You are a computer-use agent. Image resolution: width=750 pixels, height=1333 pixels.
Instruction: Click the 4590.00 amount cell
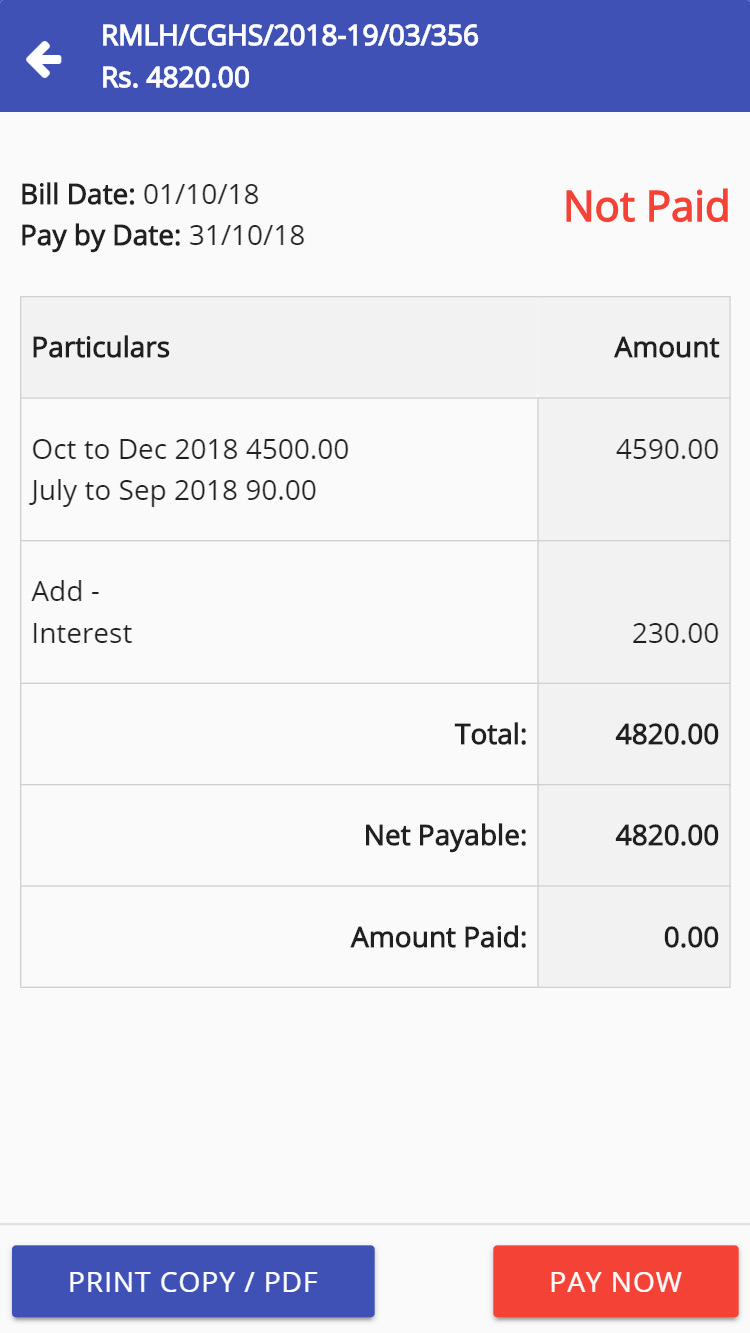pos(667,449)
